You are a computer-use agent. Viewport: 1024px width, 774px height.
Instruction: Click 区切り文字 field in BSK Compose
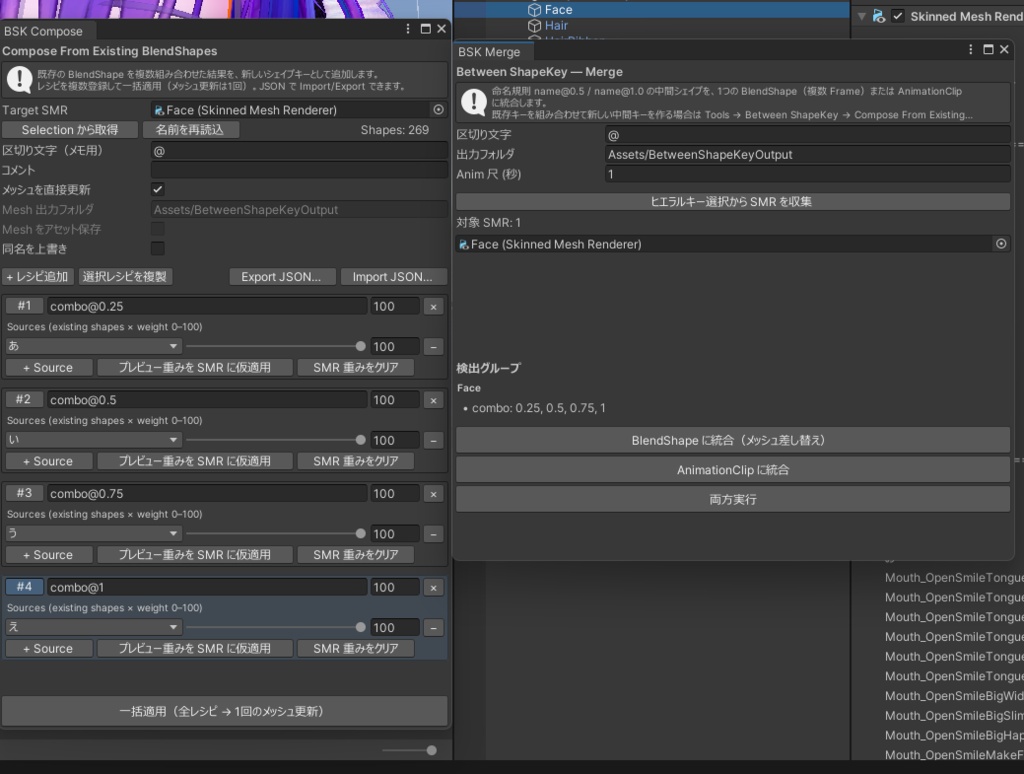(299, 151)
